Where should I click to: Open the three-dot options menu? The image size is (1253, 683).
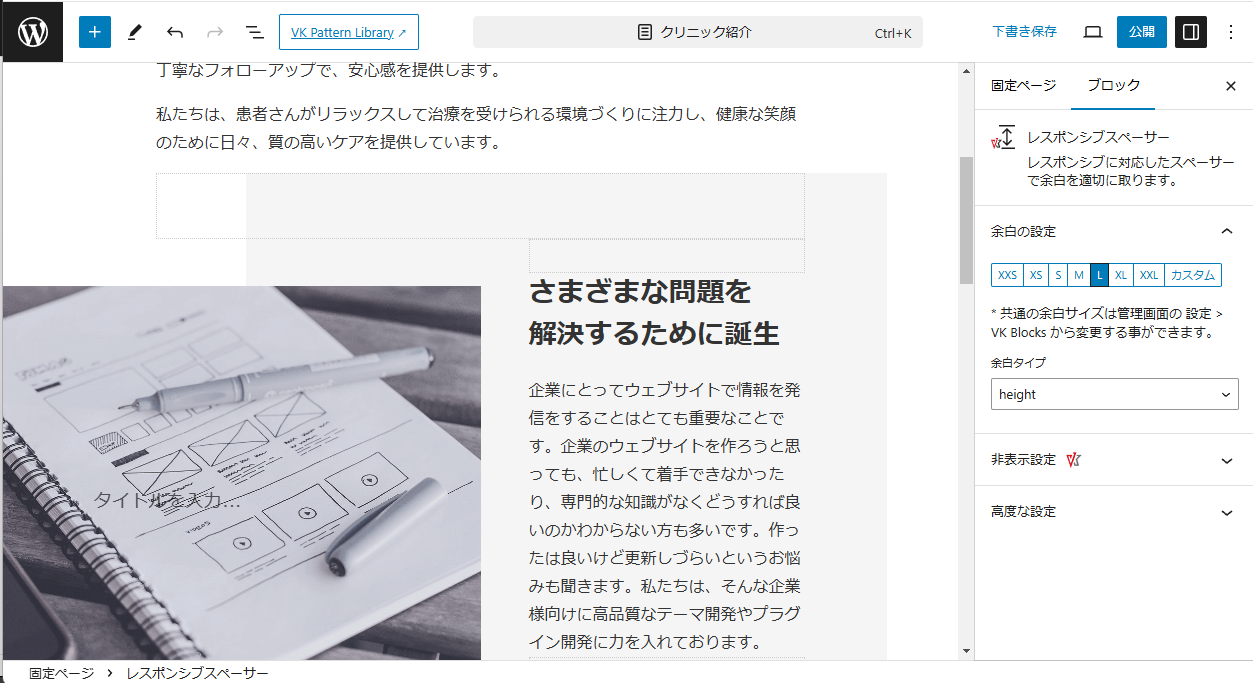(x=1231, y=32)
